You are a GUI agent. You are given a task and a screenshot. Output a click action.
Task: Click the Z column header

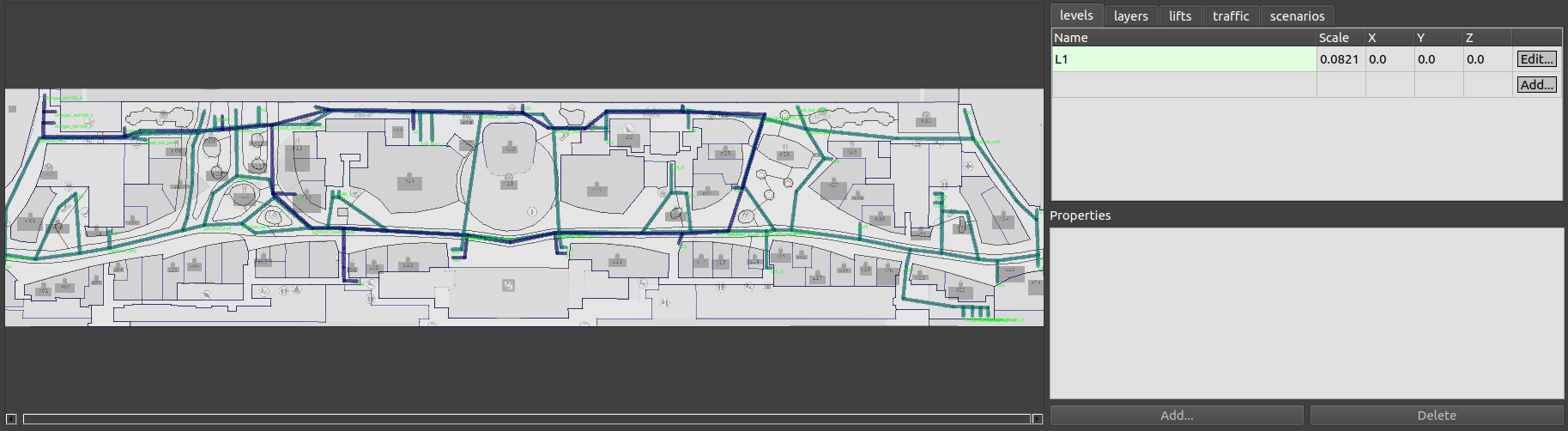[x=1487, y=38]
